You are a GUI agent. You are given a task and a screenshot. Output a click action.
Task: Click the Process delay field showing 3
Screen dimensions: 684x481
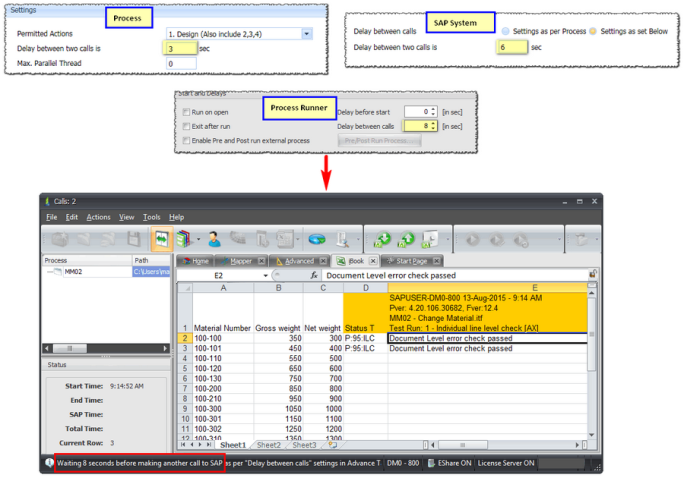click(x=180, y=48)
